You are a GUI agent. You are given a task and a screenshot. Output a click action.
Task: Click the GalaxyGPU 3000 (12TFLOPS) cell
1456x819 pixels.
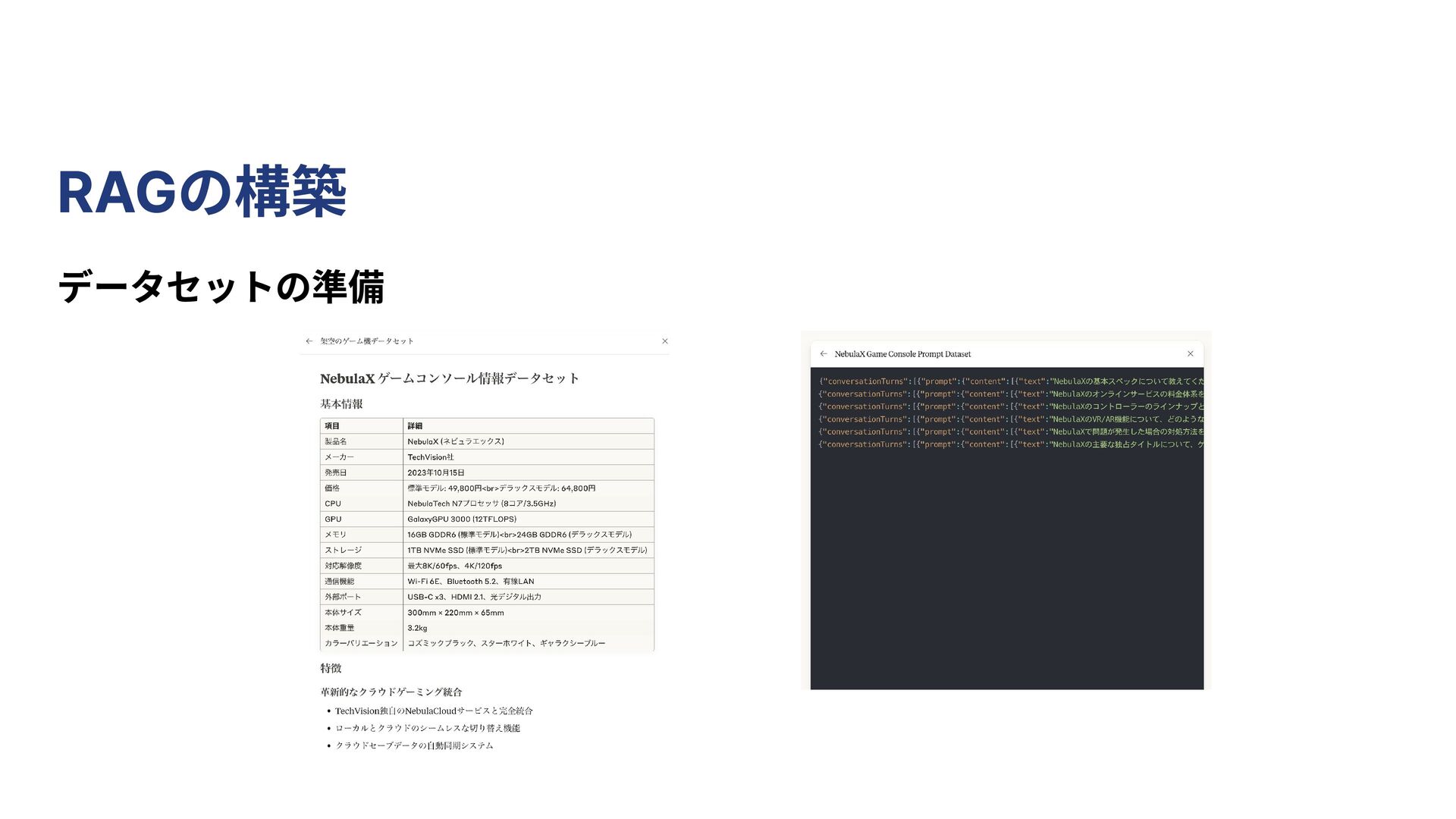click(x=462, y=519)
